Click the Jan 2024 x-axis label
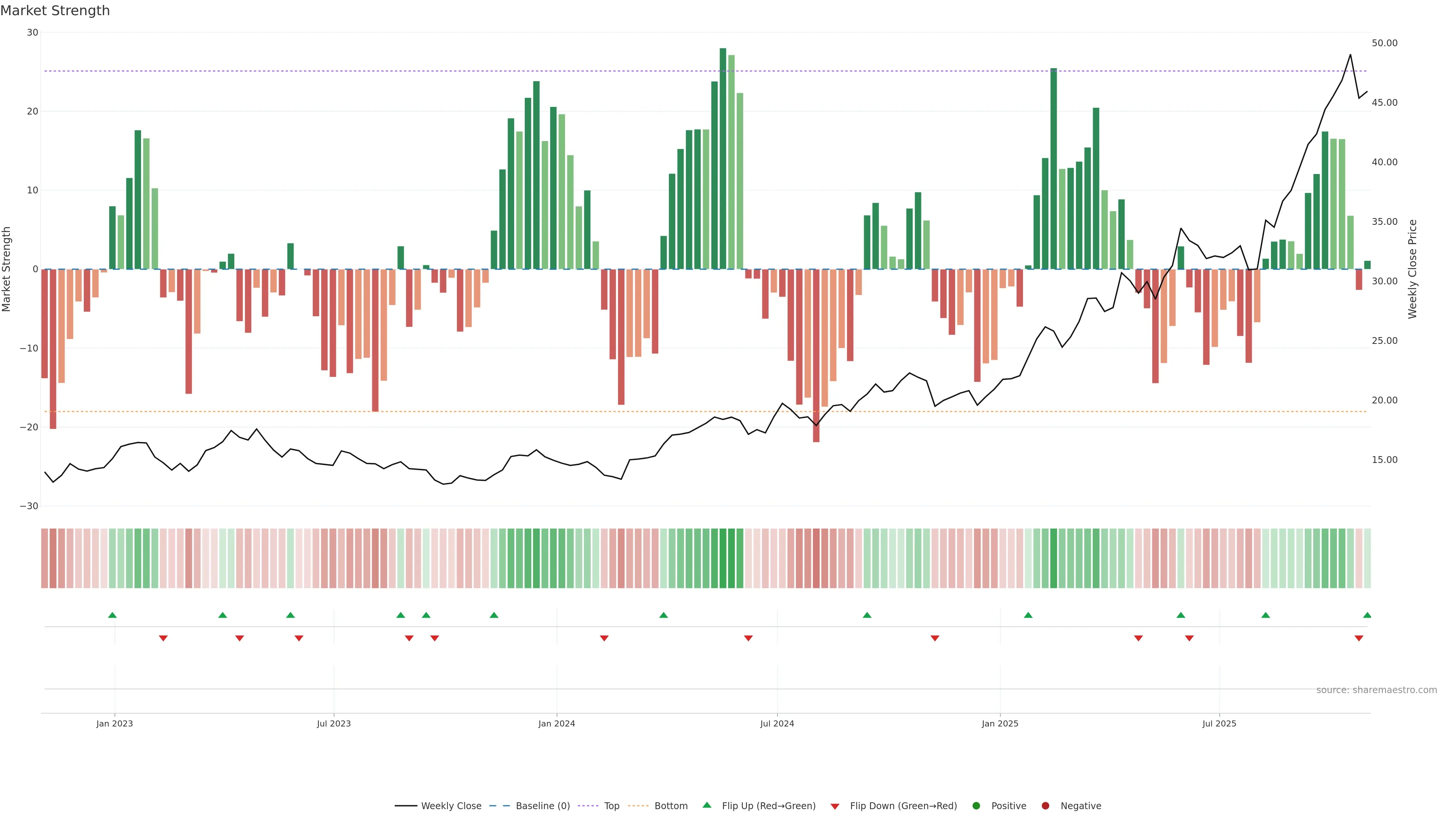This screenshot has height=819, width=1456. [556, 723]
